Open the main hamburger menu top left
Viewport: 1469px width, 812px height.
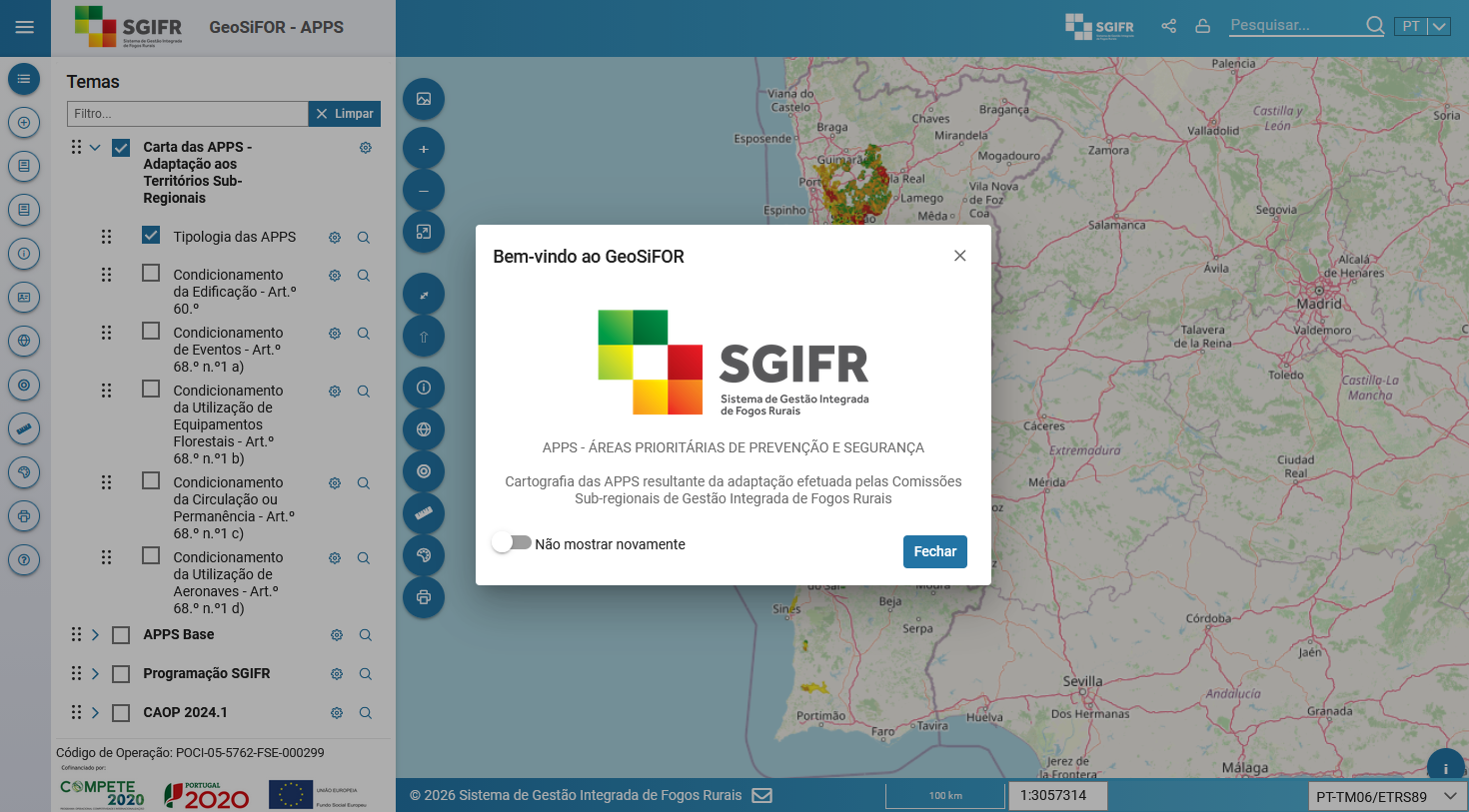click(24, 27)
